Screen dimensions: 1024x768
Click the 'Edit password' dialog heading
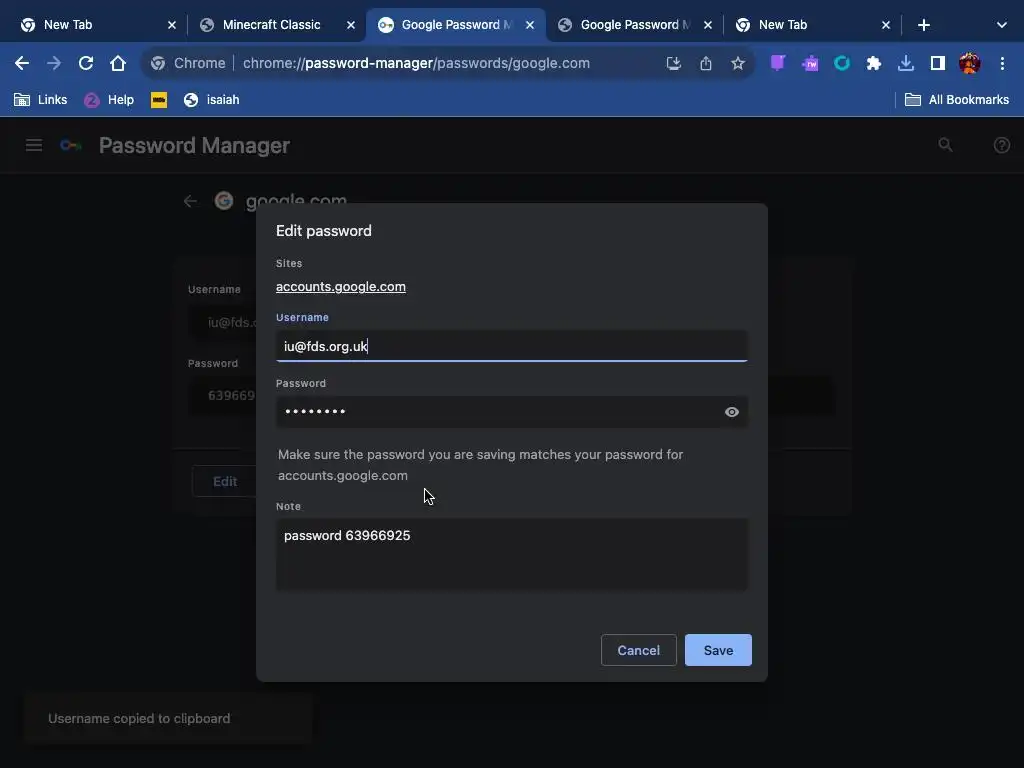click(x=324, y=231)
